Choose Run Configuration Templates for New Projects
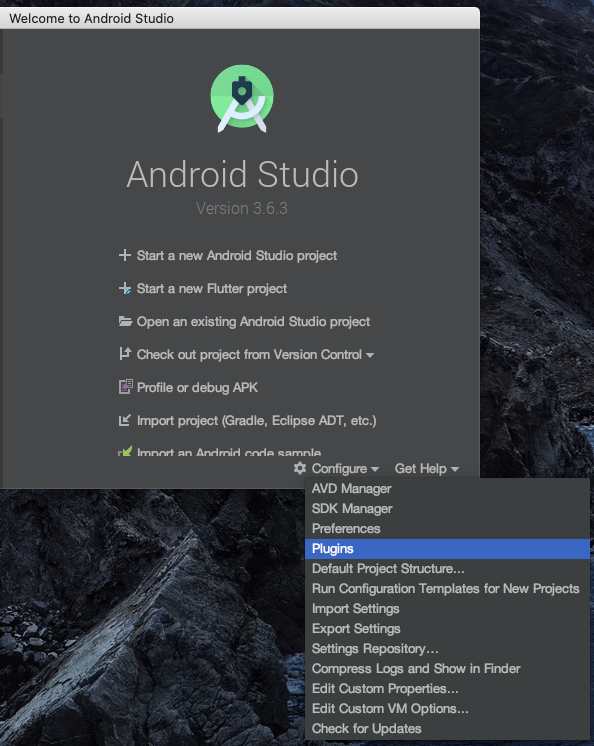 (447, 589)
